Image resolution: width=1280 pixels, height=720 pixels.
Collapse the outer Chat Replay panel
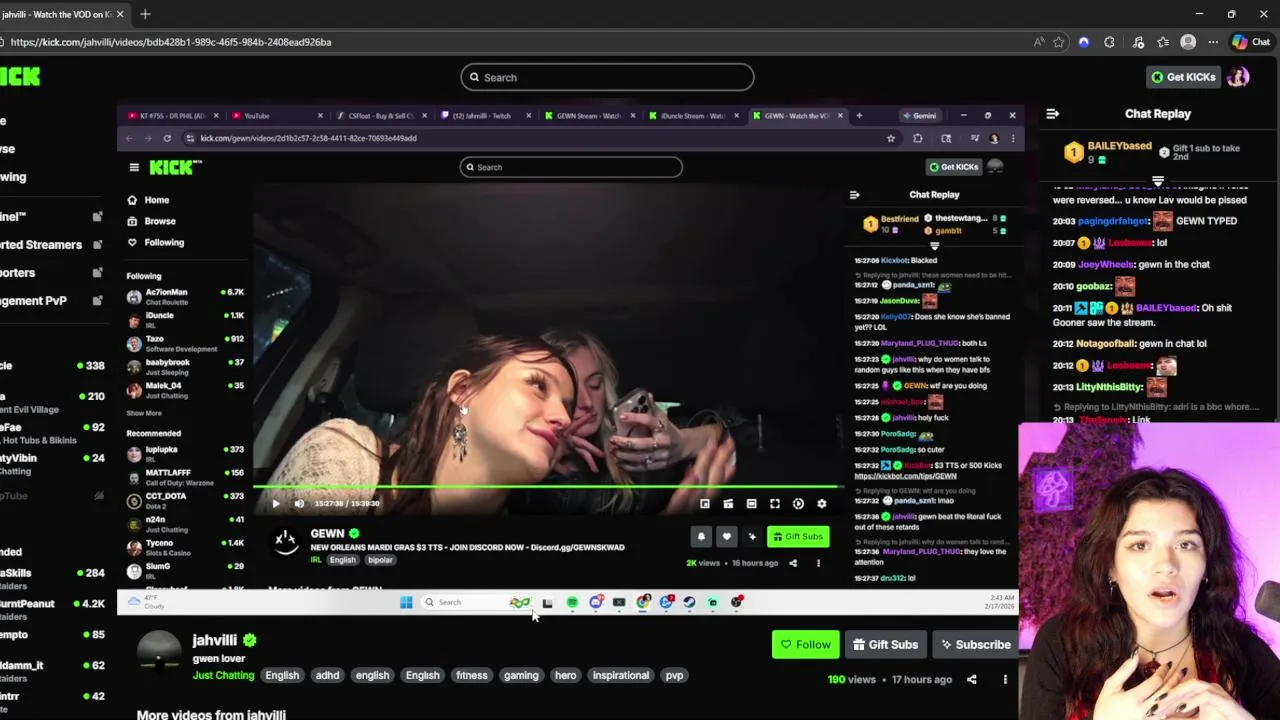coord(1052,114)
